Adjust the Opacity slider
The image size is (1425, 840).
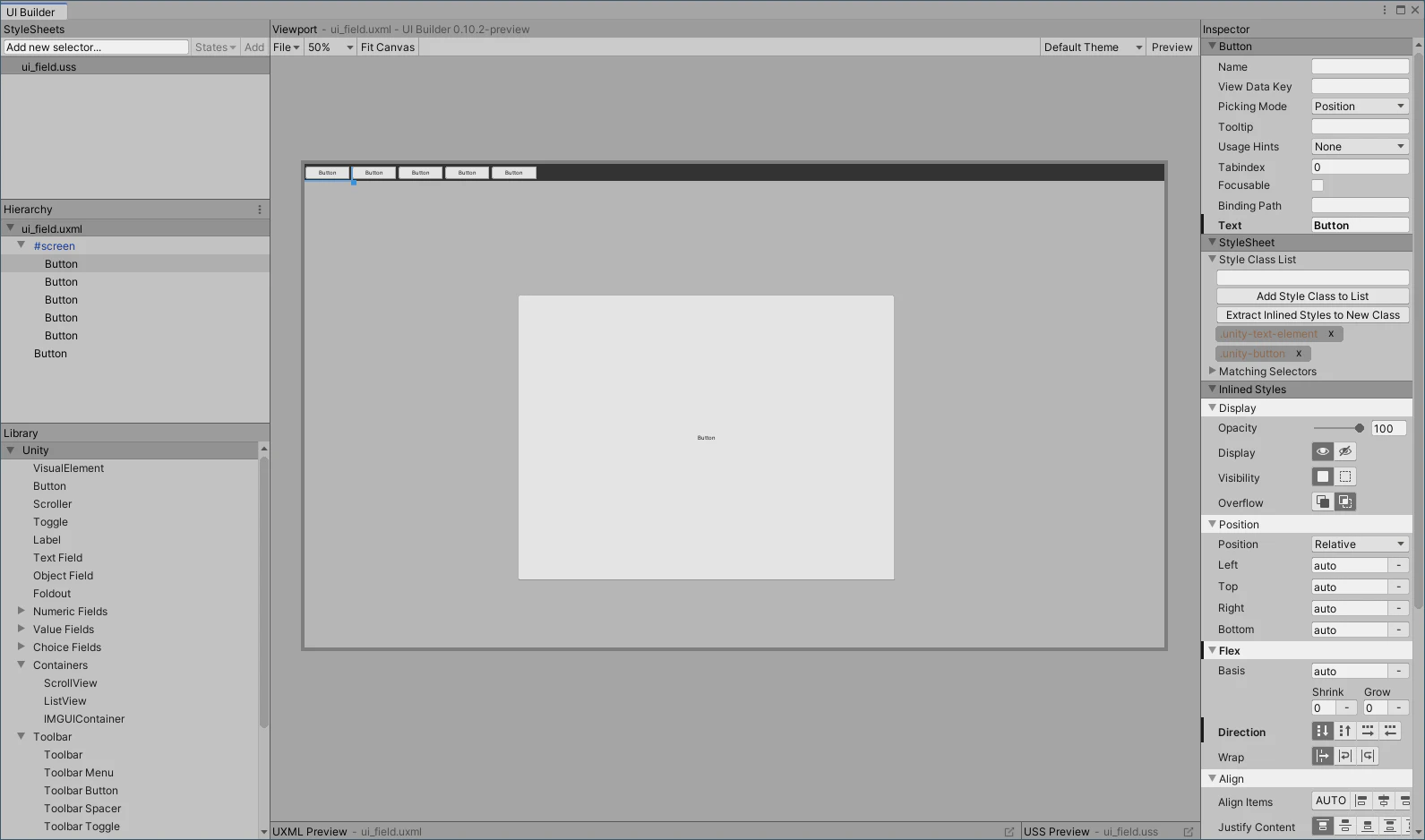(x=1338, y=428)
